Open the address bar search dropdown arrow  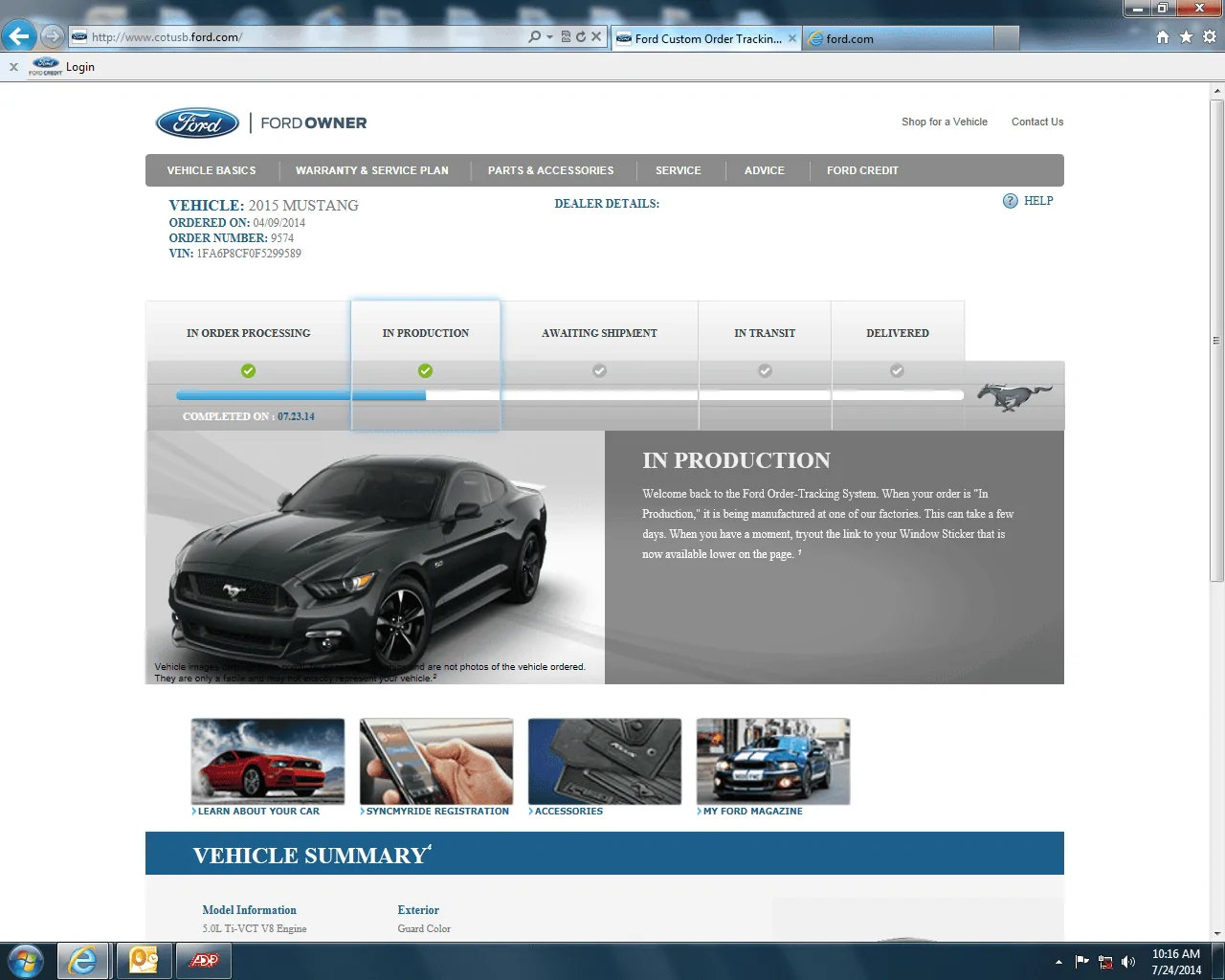point(549,37)
